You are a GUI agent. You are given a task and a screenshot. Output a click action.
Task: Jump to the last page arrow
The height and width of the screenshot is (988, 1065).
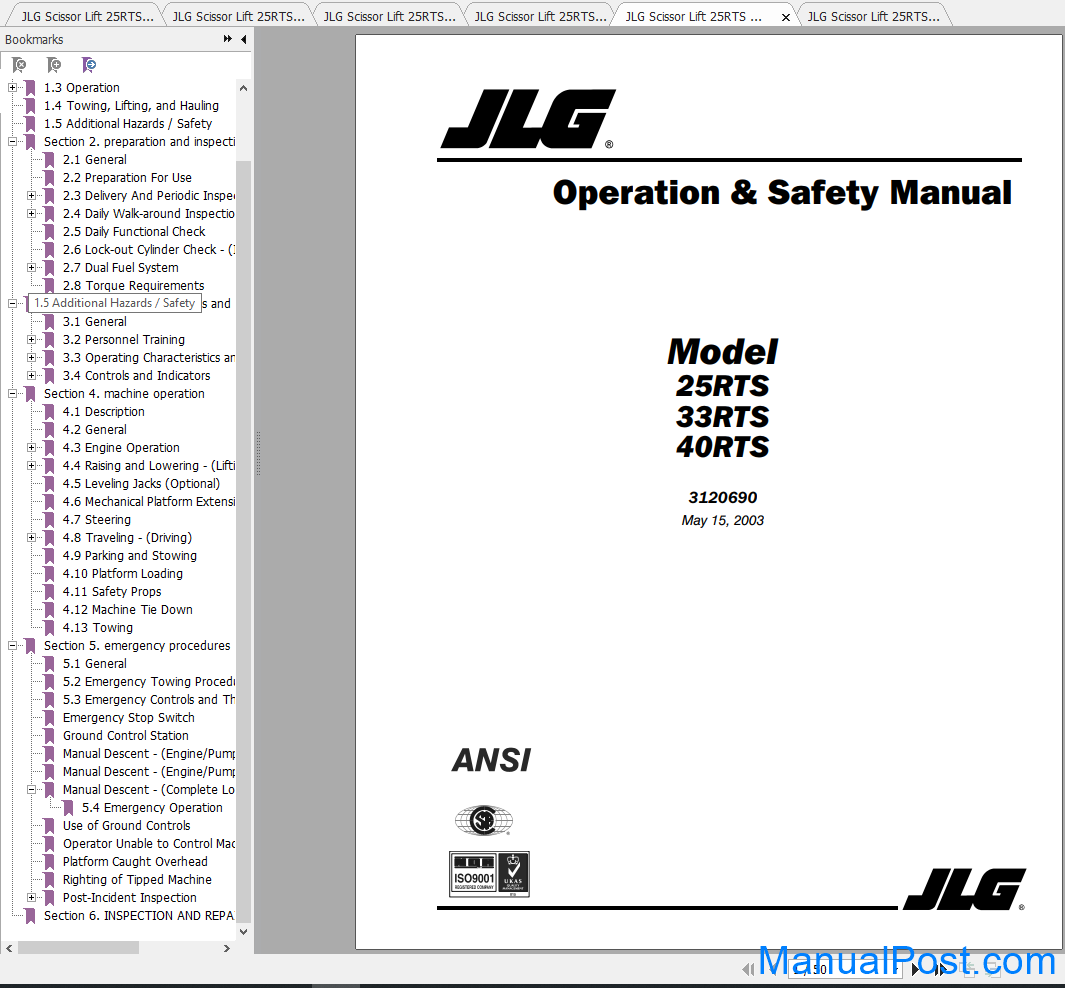click(x=940, y=969)
